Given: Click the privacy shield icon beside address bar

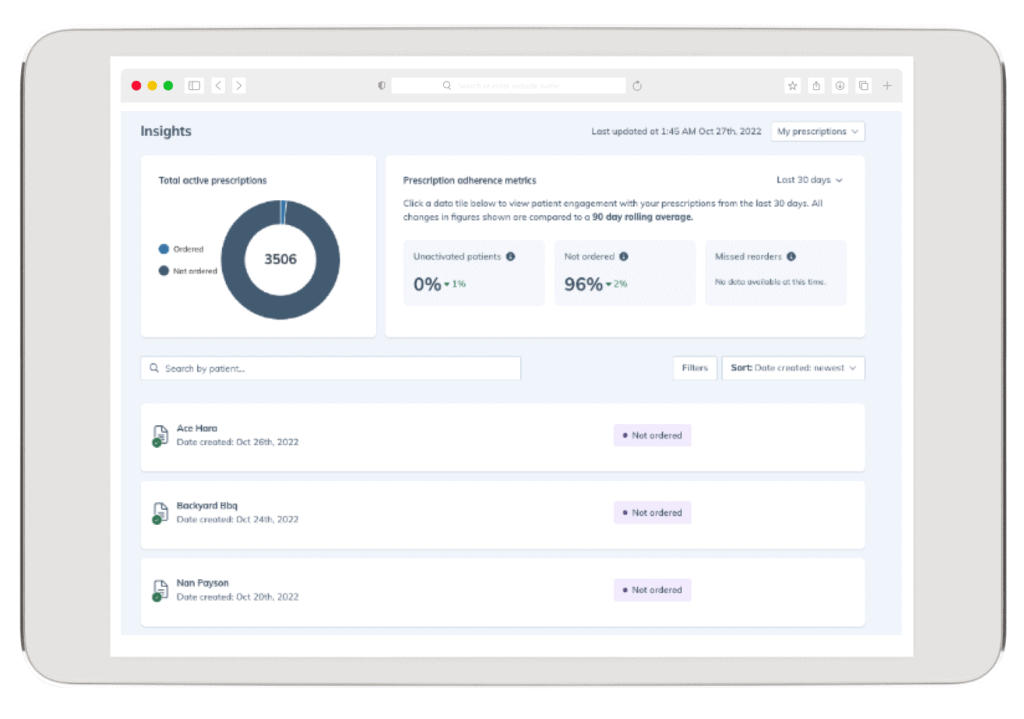Looking at the screenshot, I should coord(381,86).
